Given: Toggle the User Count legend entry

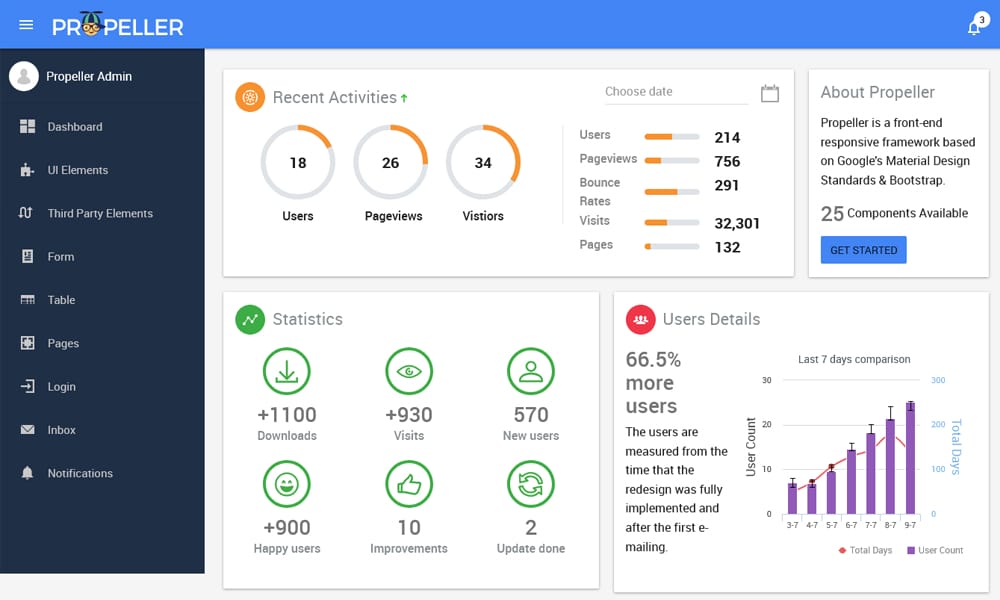Looking at the screenshot, I should click(935, 550).
